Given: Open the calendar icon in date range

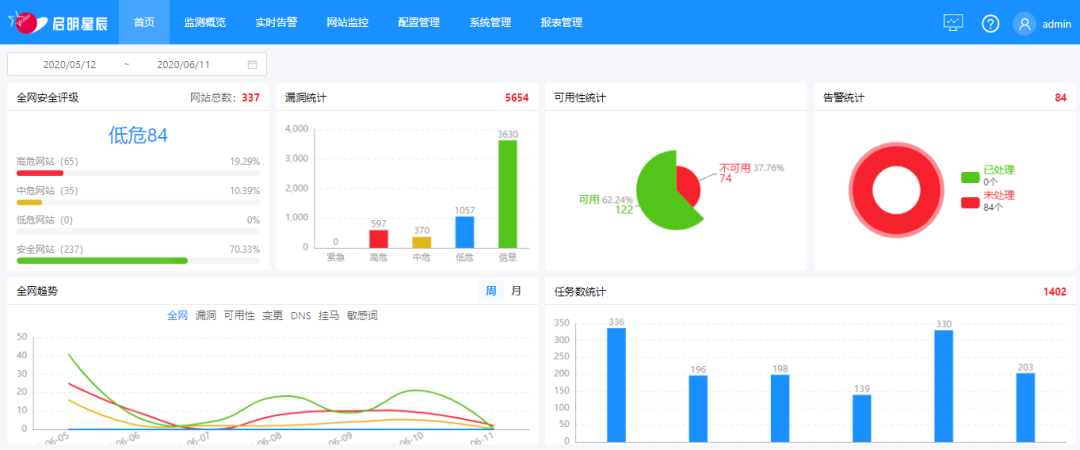Looking at the screenshot, I should tap(252, 64).
